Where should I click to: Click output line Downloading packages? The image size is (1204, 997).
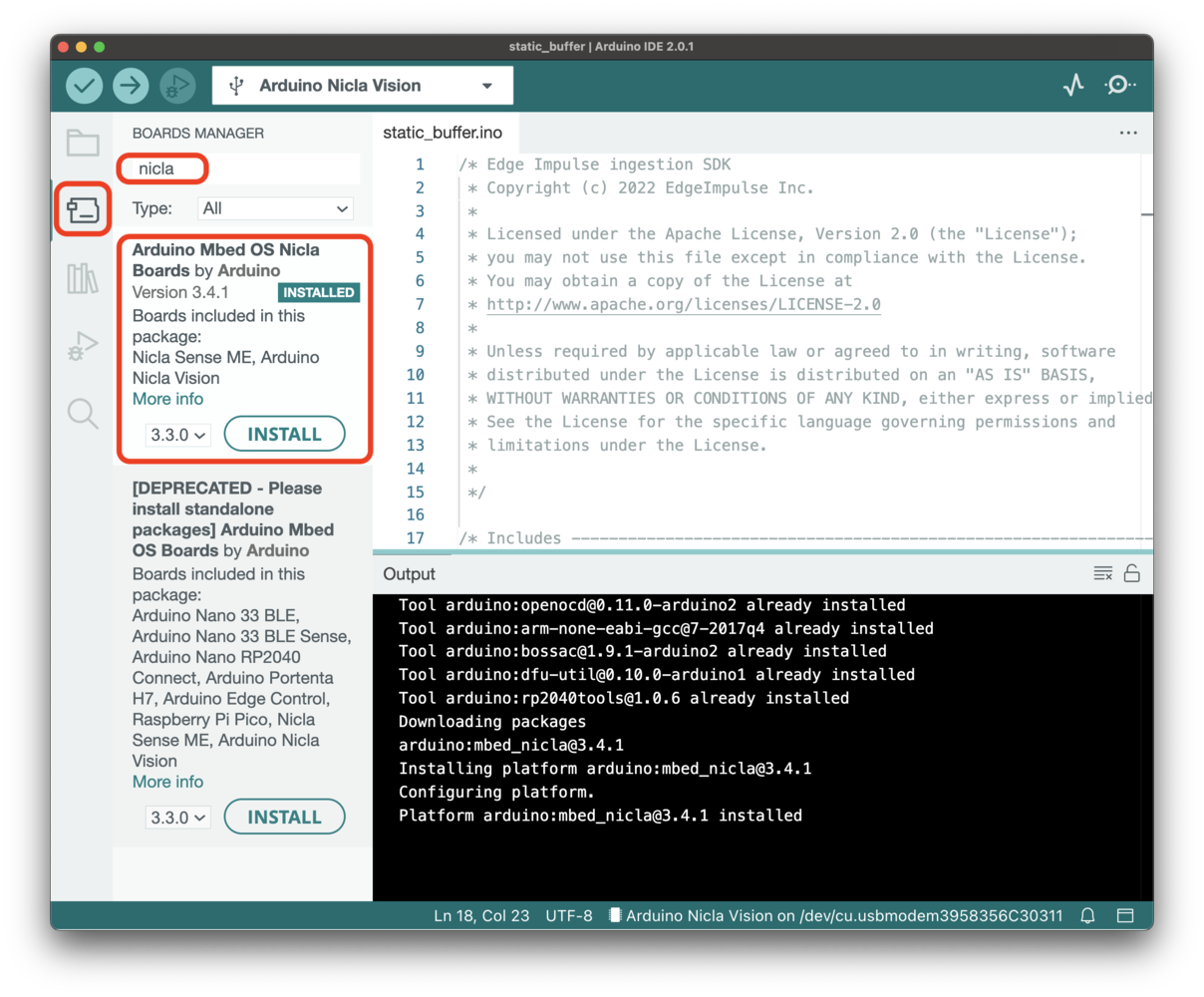pyautogui.click(x=492, y=722)
